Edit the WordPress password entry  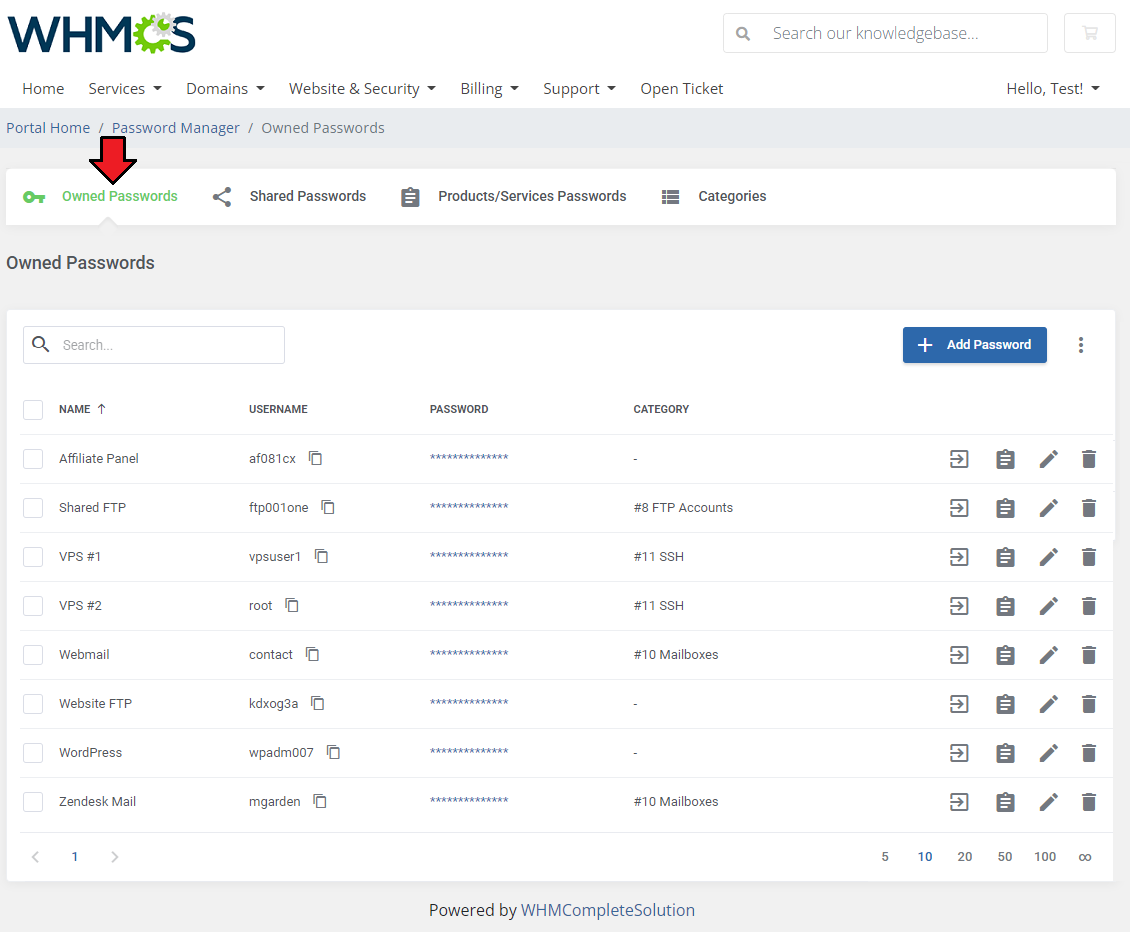pos(1049,753)
